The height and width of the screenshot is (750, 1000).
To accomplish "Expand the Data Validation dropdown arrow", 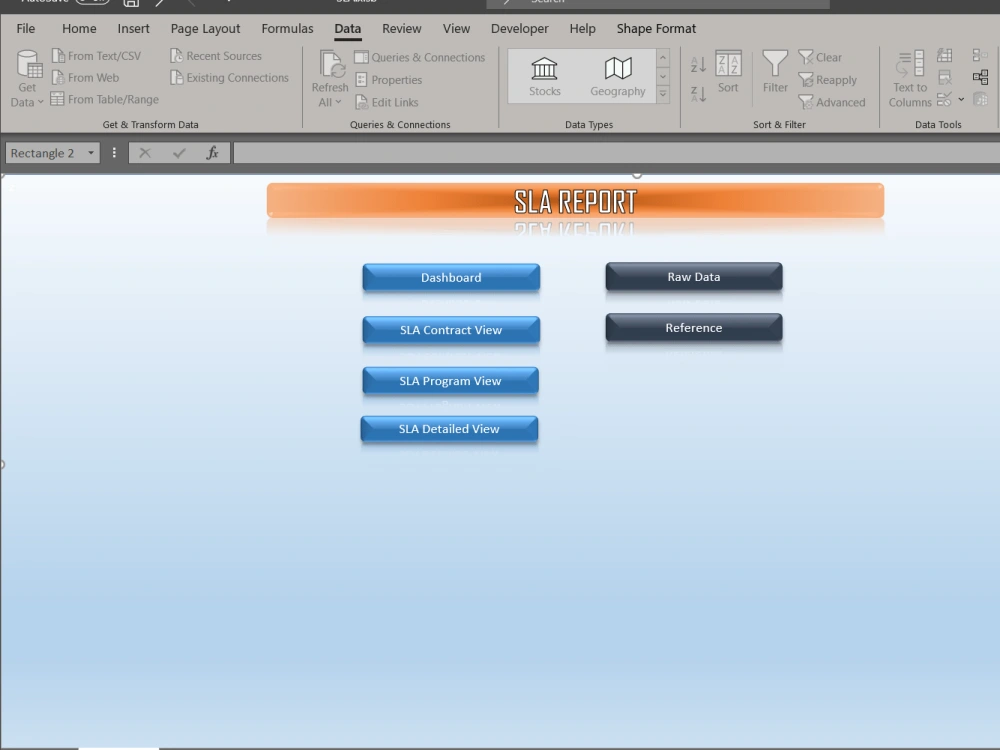I will point(962,99).
